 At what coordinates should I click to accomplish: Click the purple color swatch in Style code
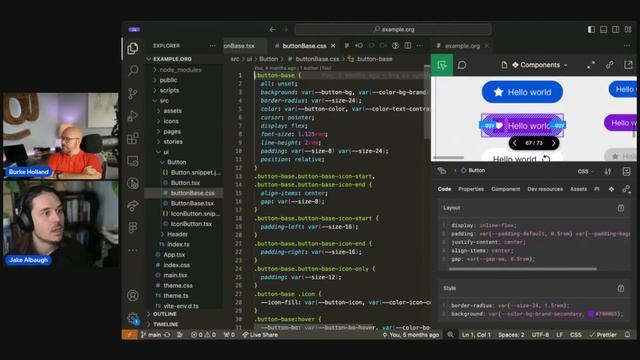click(591, 314)
